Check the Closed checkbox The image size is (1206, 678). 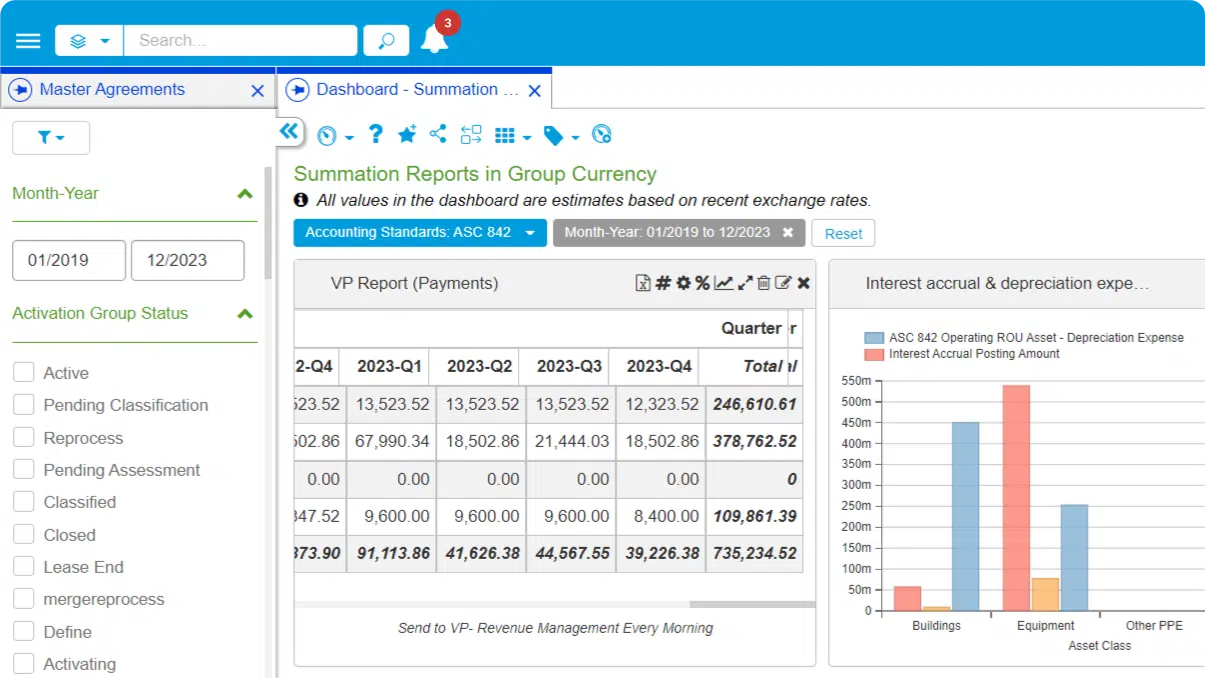pyautogui.click(x=24, y=535)
